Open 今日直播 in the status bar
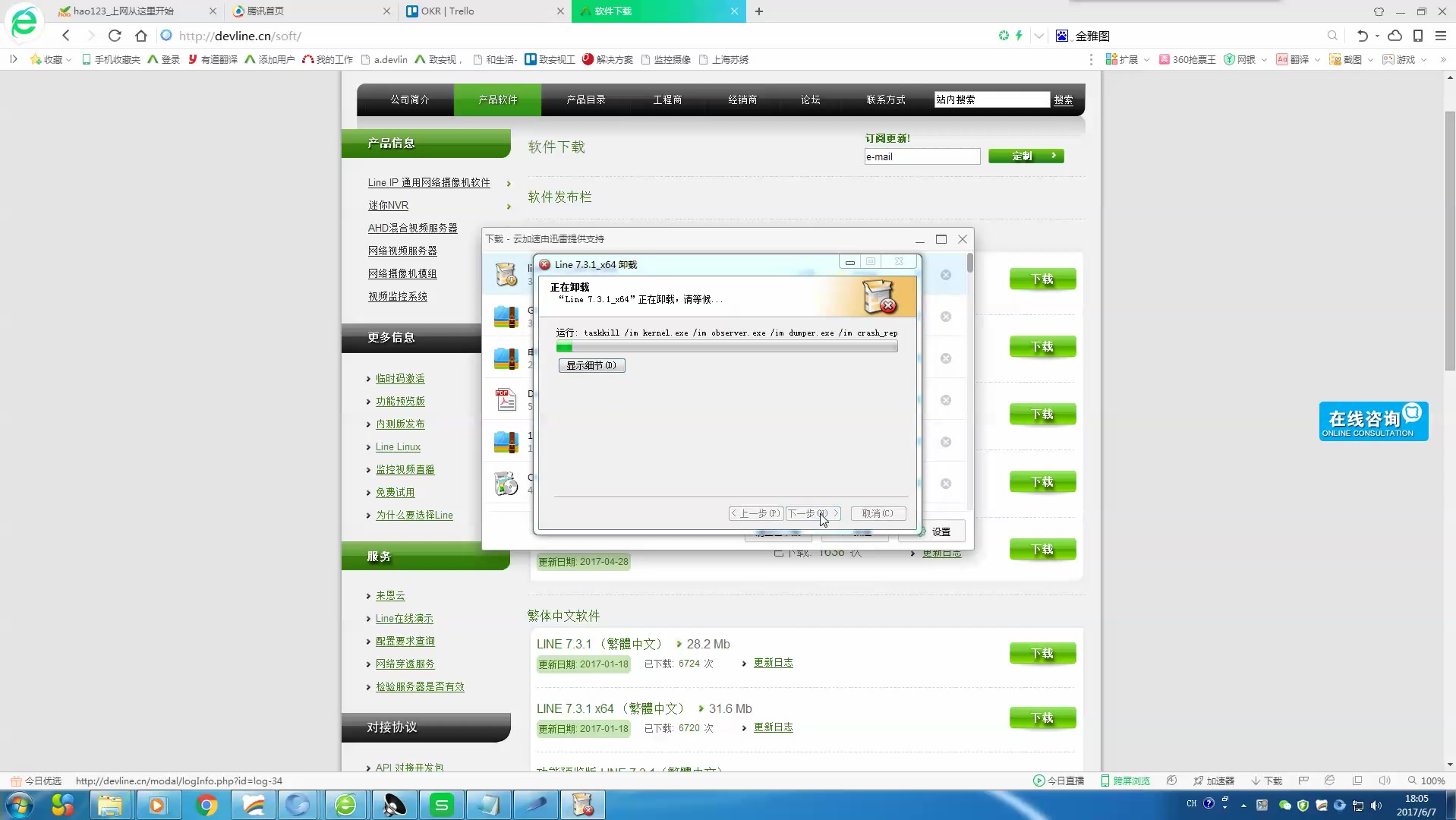Screen dimensions: 1456x820 1058,781
